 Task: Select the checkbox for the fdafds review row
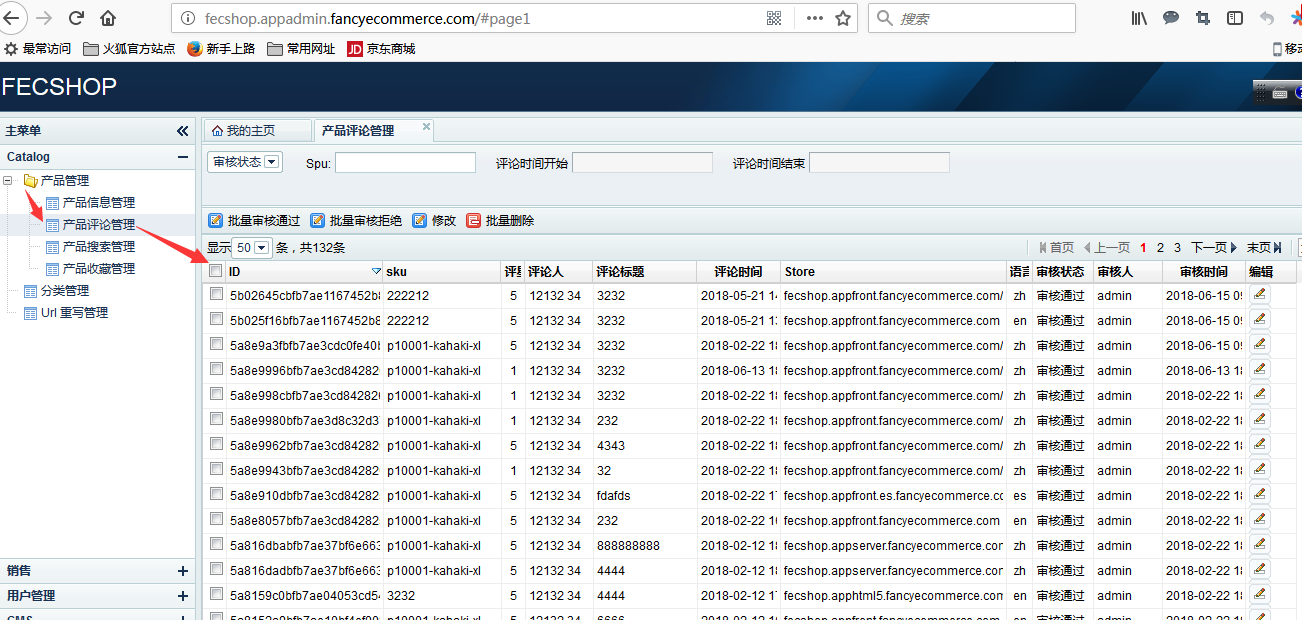216,494
